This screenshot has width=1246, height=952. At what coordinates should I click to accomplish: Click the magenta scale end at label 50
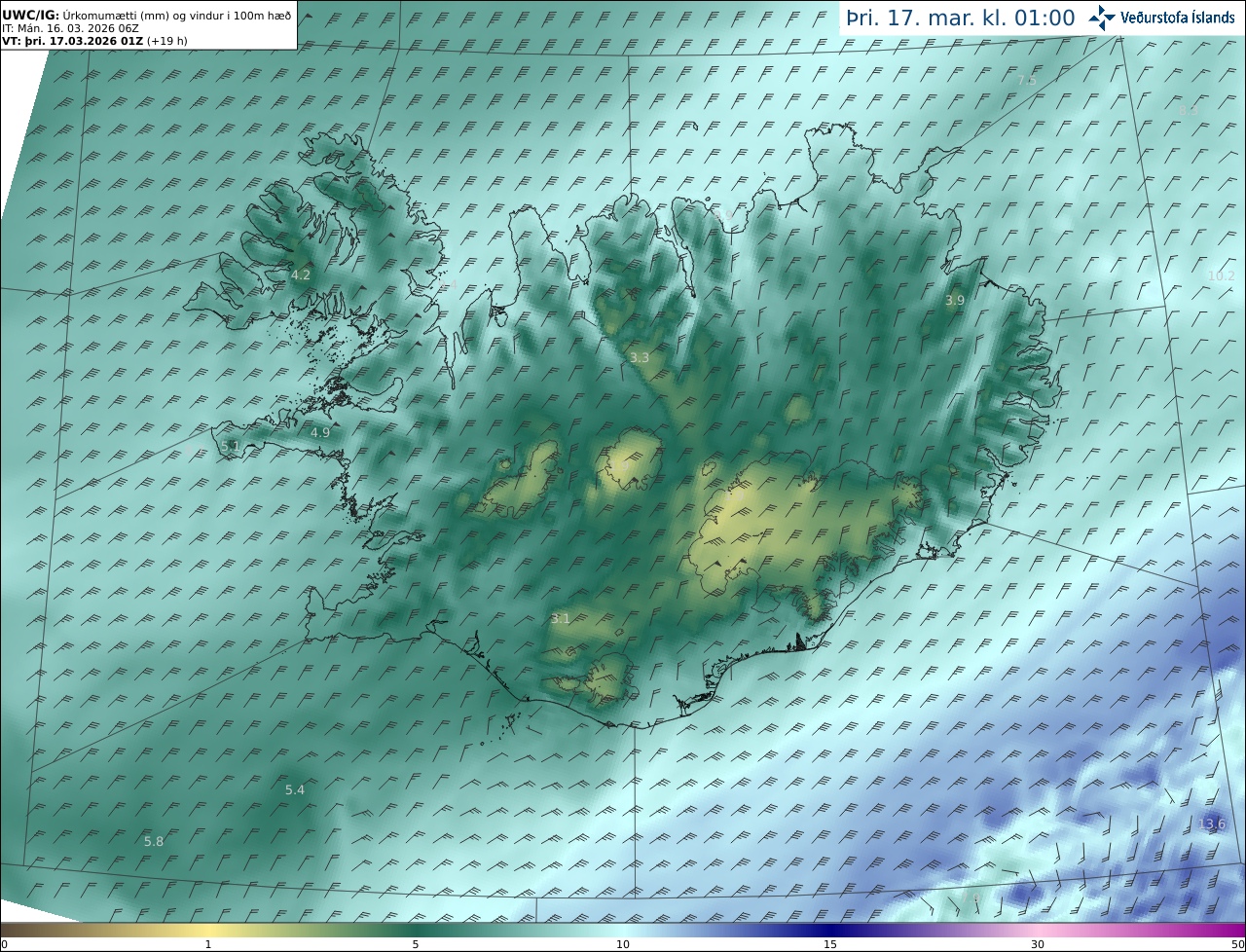(x=1240, y=930)
